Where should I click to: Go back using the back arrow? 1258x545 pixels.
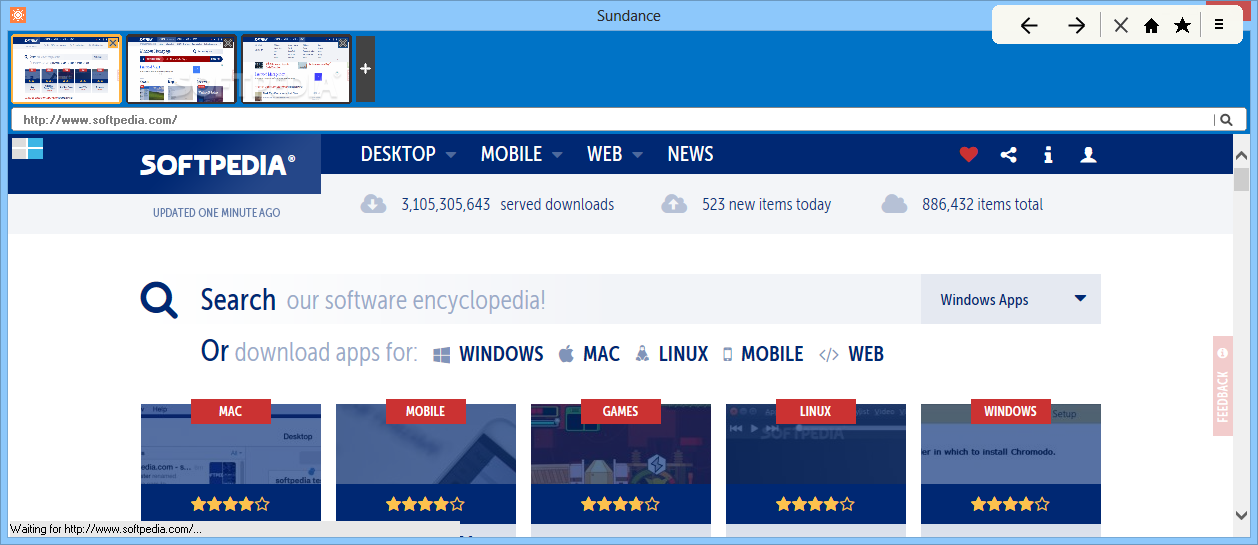pos(1029,26)
